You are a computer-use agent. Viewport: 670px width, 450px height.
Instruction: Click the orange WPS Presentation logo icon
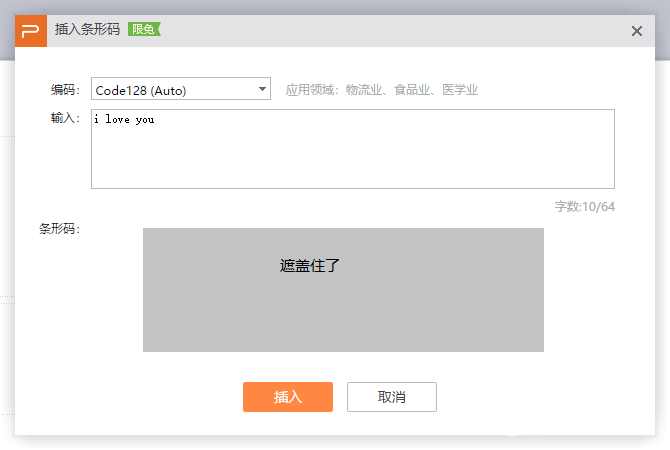pyautogui.click(x=30, y=31)
